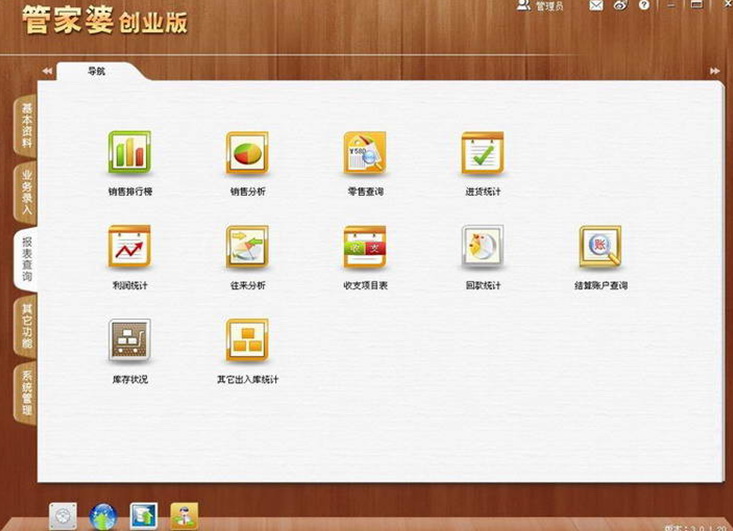Viewport: 733px width, 531px height.
Task: Open the 利润统计 profit statistics icon
Action: [x=129, y=246]
